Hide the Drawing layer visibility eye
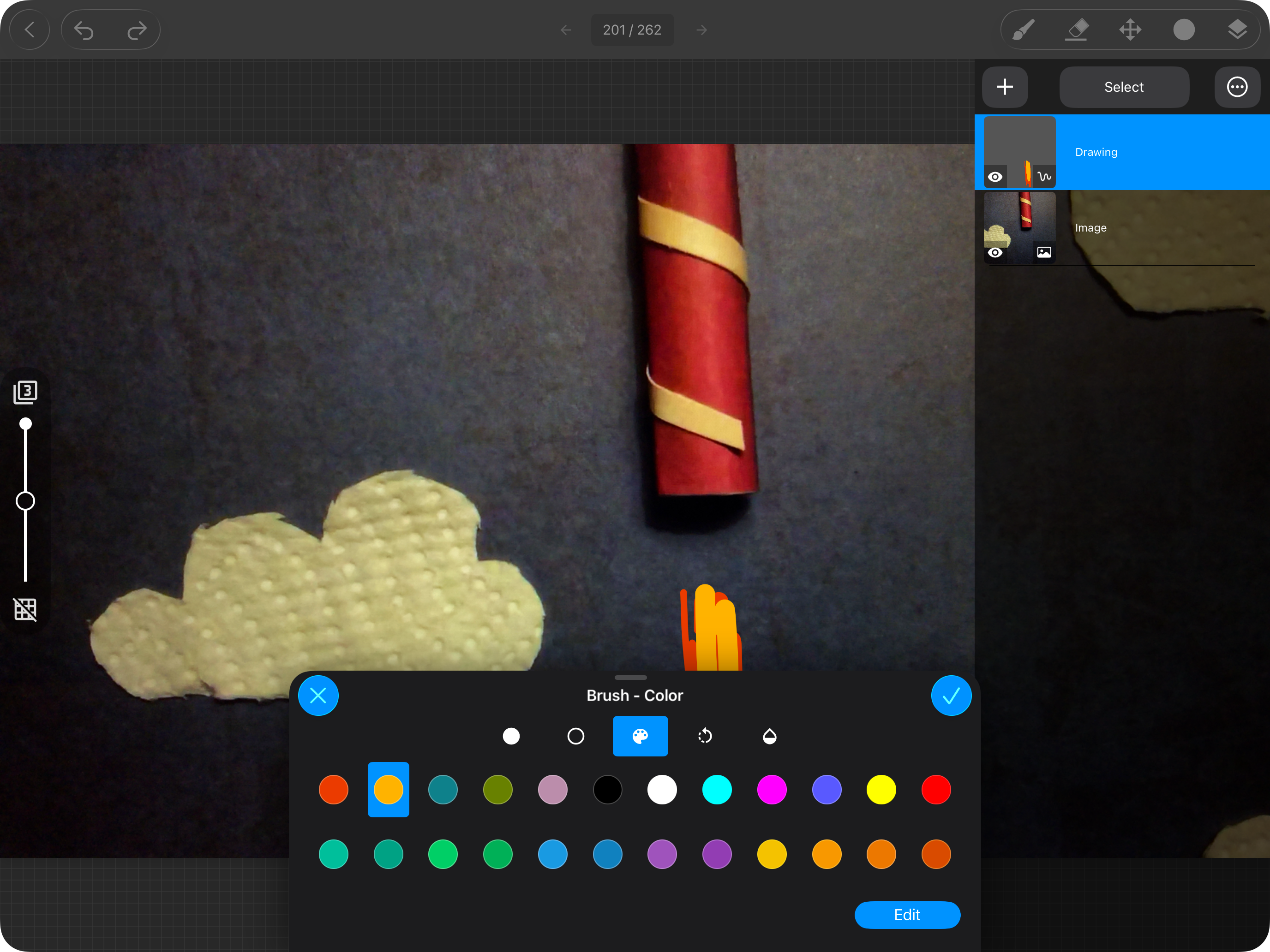 pyautogui.click(x=995, y=177)
